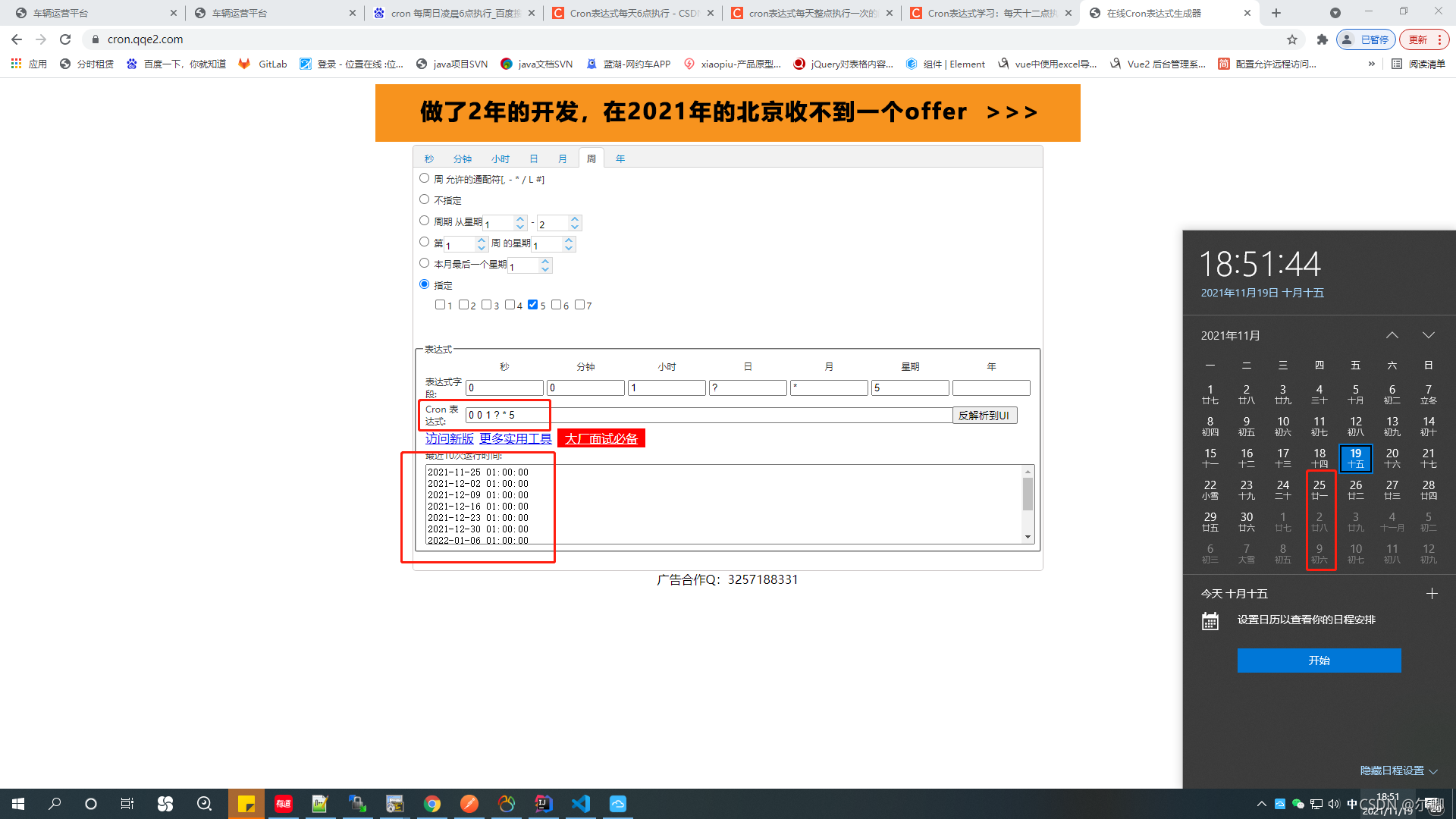
Task: Open IntelliJ IDEA from the taskbar
Action: click(544, 803)
